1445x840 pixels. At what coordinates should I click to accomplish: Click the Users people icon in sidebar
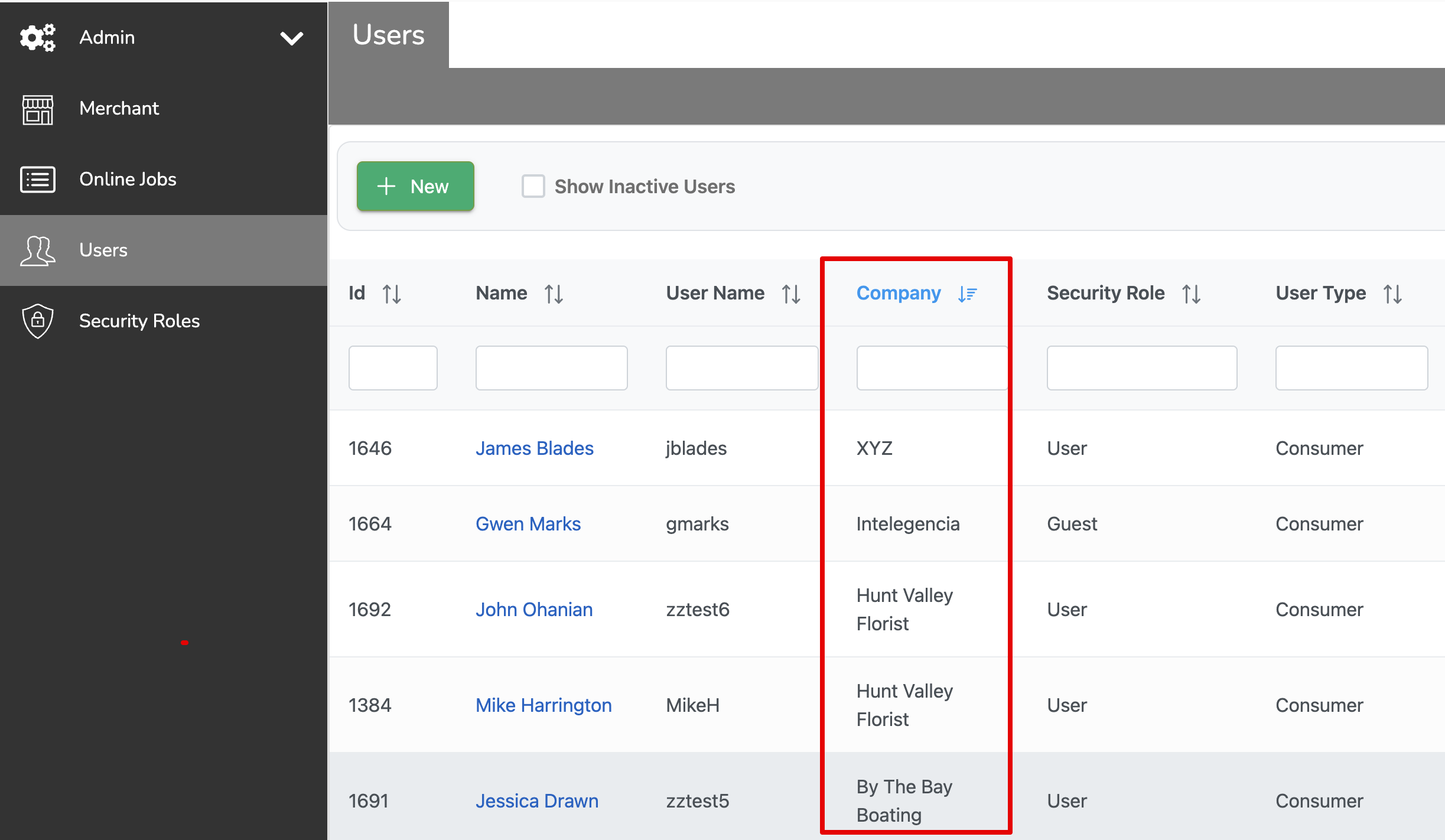click(37, 250)
